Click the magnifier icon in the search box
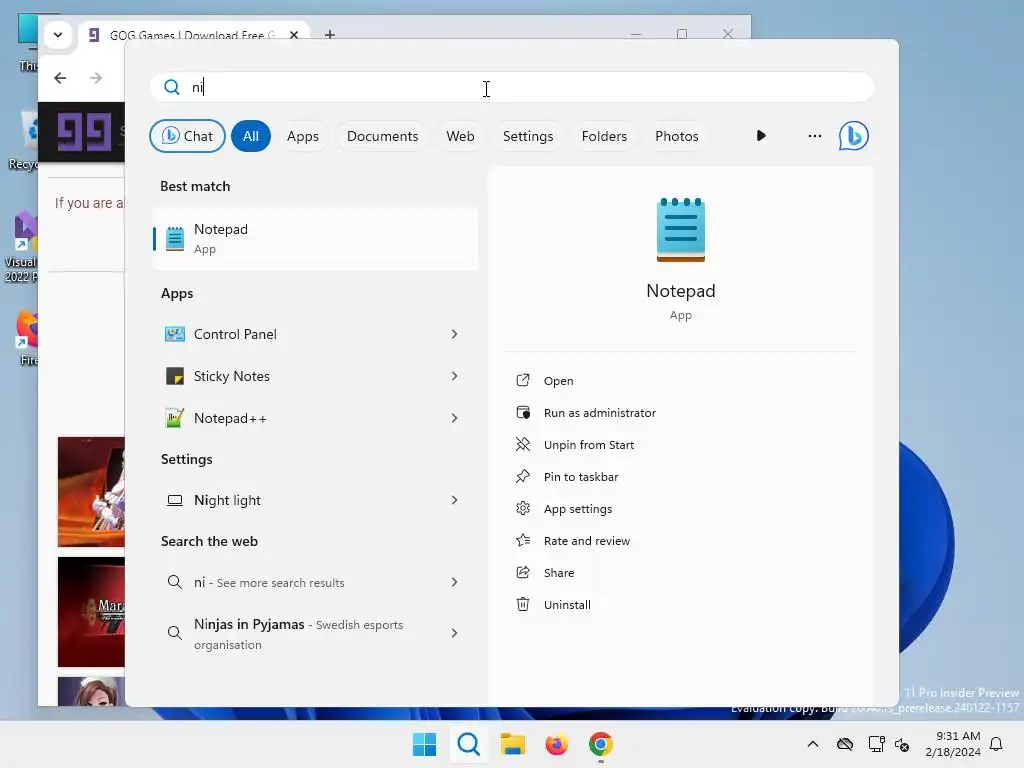1024x768 pixels. (x=171, y=87)
